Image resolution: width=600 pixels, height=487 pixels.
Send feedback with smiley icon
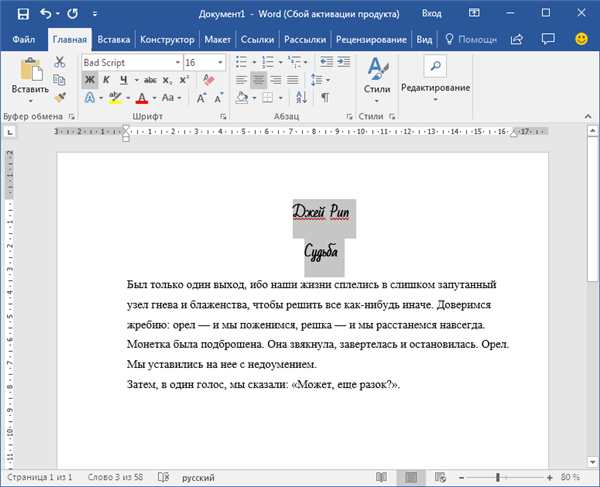(x=581, y=39)
